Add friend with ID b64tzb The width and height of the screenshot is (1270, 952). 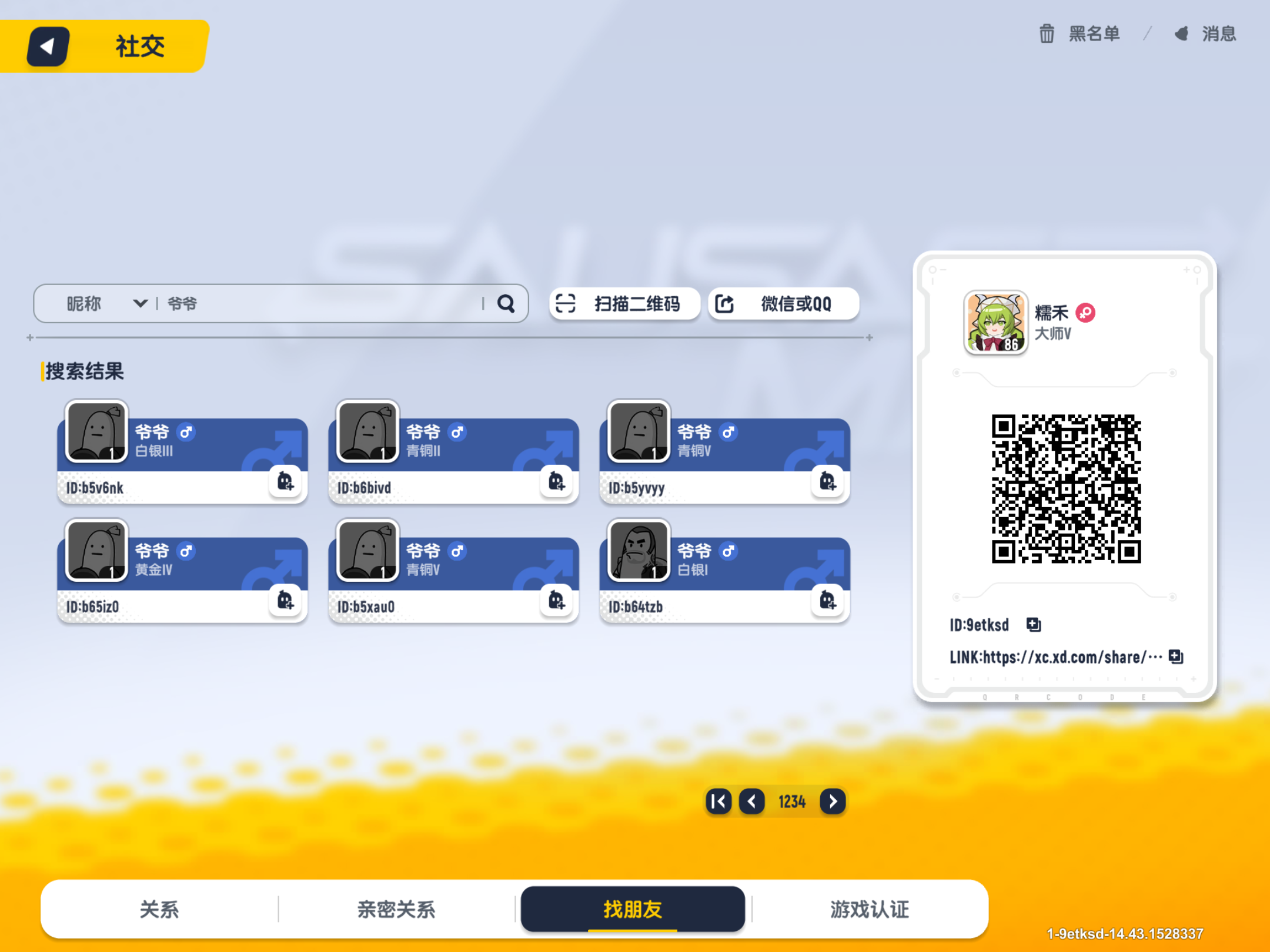point(827,601)
